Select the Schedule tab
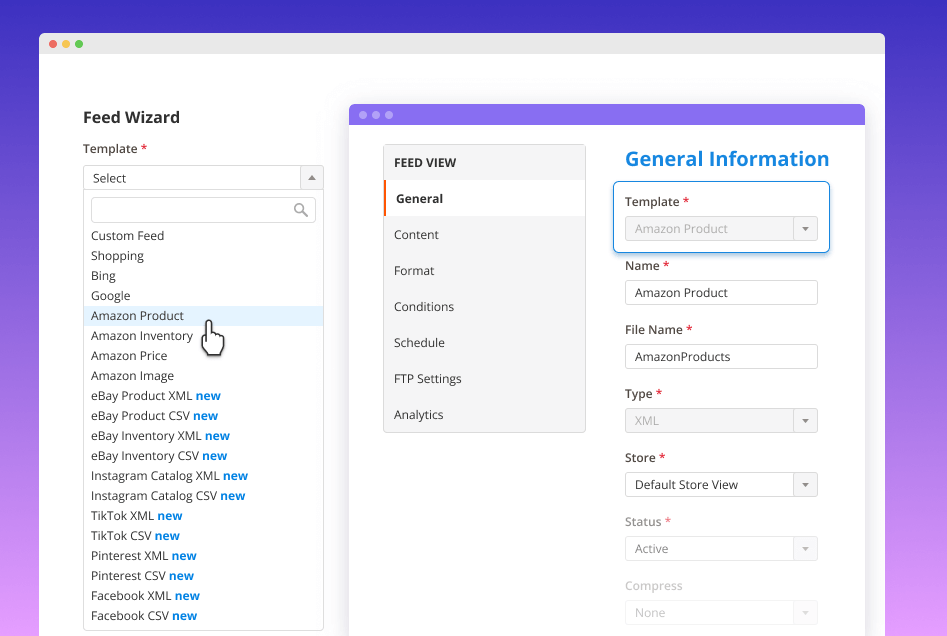The image size is (947, 636). [419, 342]
